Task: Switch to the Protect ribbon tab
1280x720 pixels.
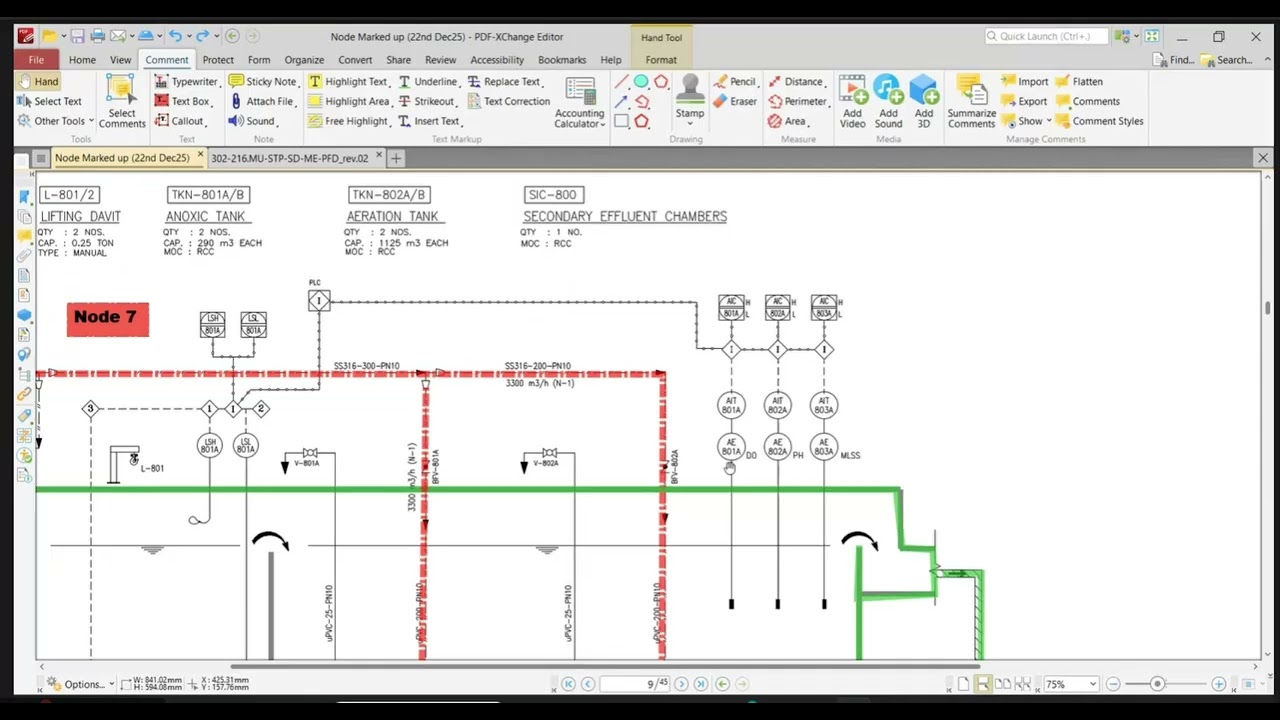Action: click(218, 60)
